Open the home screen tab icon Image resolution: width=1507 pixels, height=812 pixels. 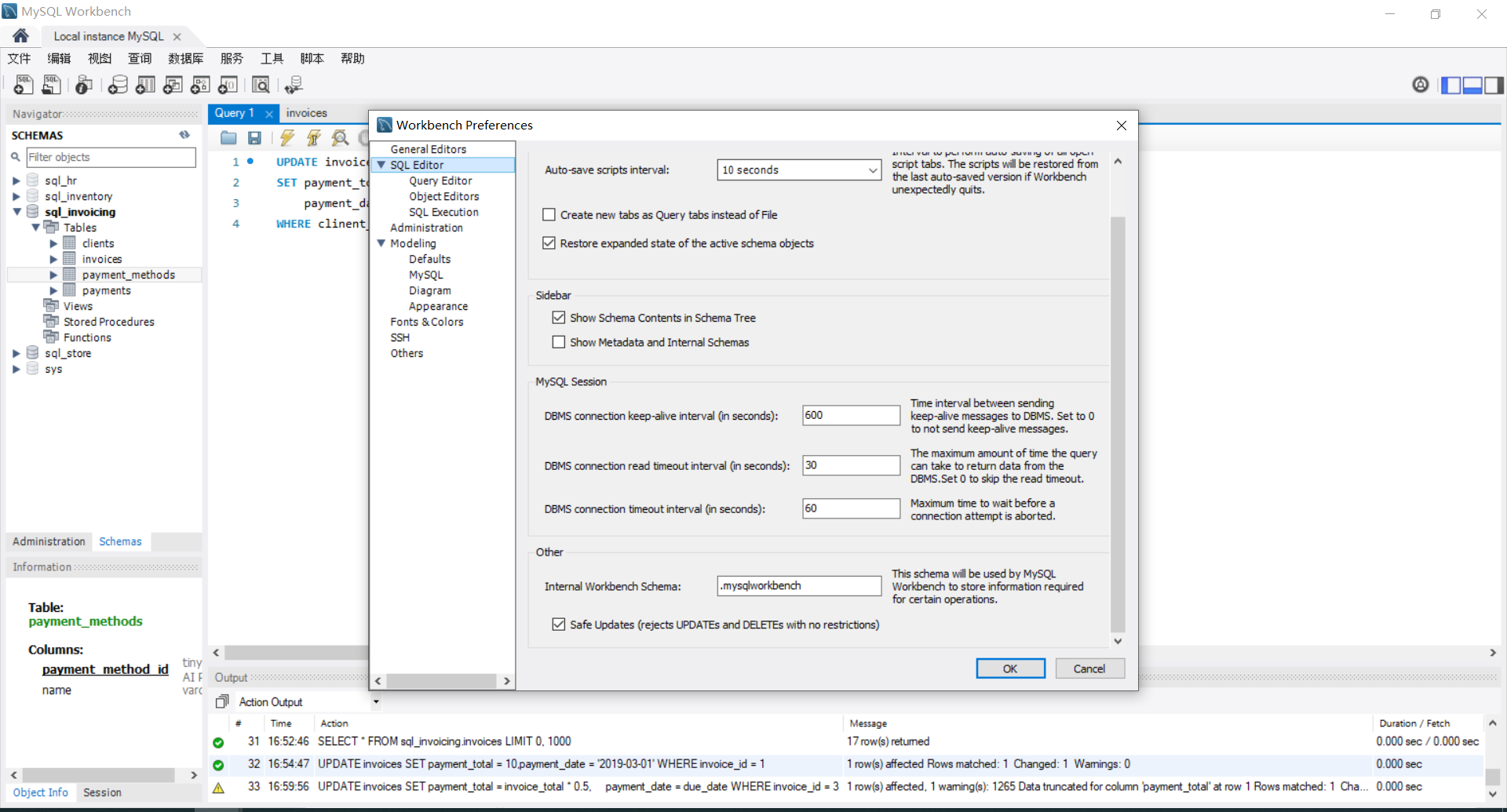21,36
